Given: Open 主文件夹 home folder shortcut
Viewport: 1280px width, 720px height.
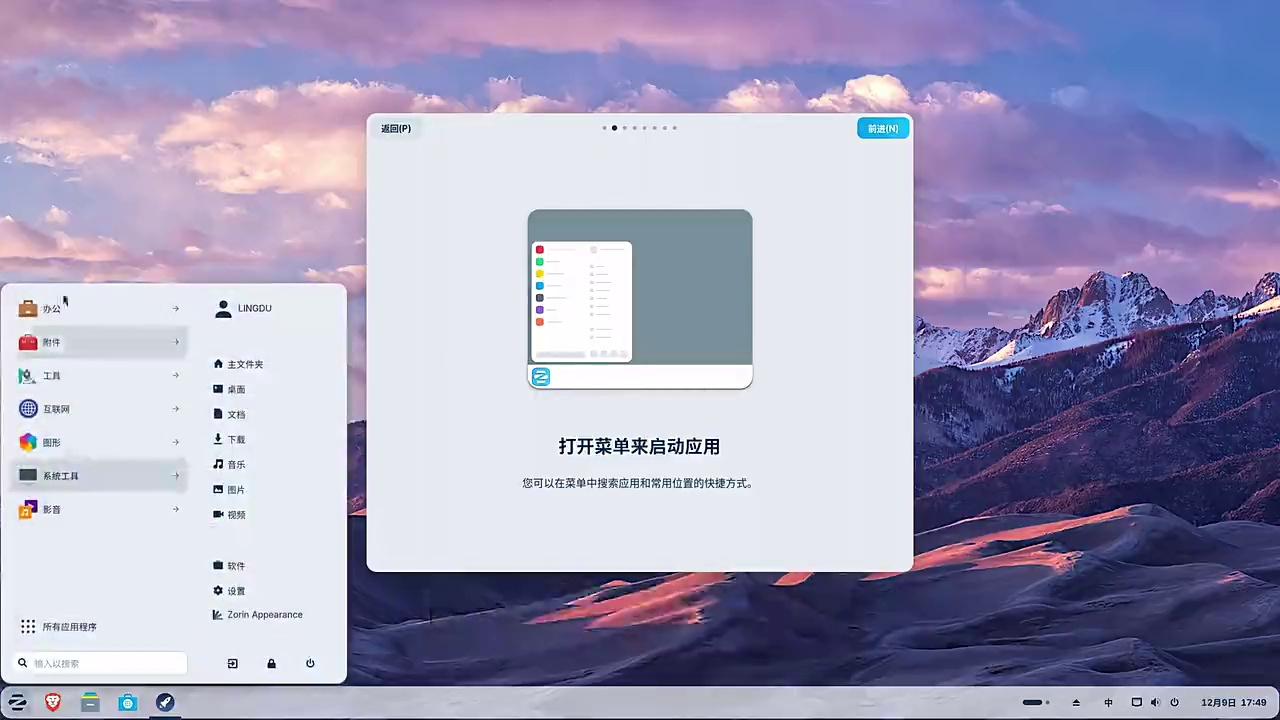Looking at the screenshot, I should pos(239,364).
